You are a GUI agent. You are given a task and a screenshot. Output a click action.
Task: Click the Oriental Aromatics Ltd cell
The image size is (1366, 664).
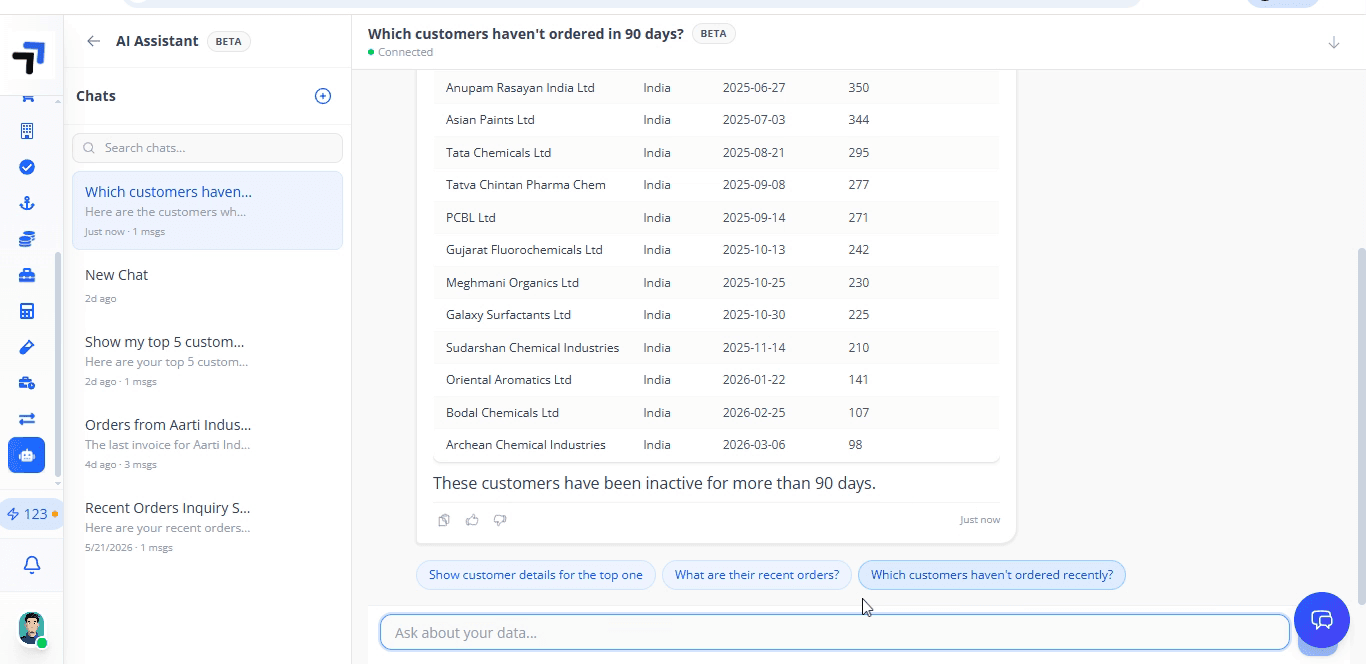tap(509, 380)
